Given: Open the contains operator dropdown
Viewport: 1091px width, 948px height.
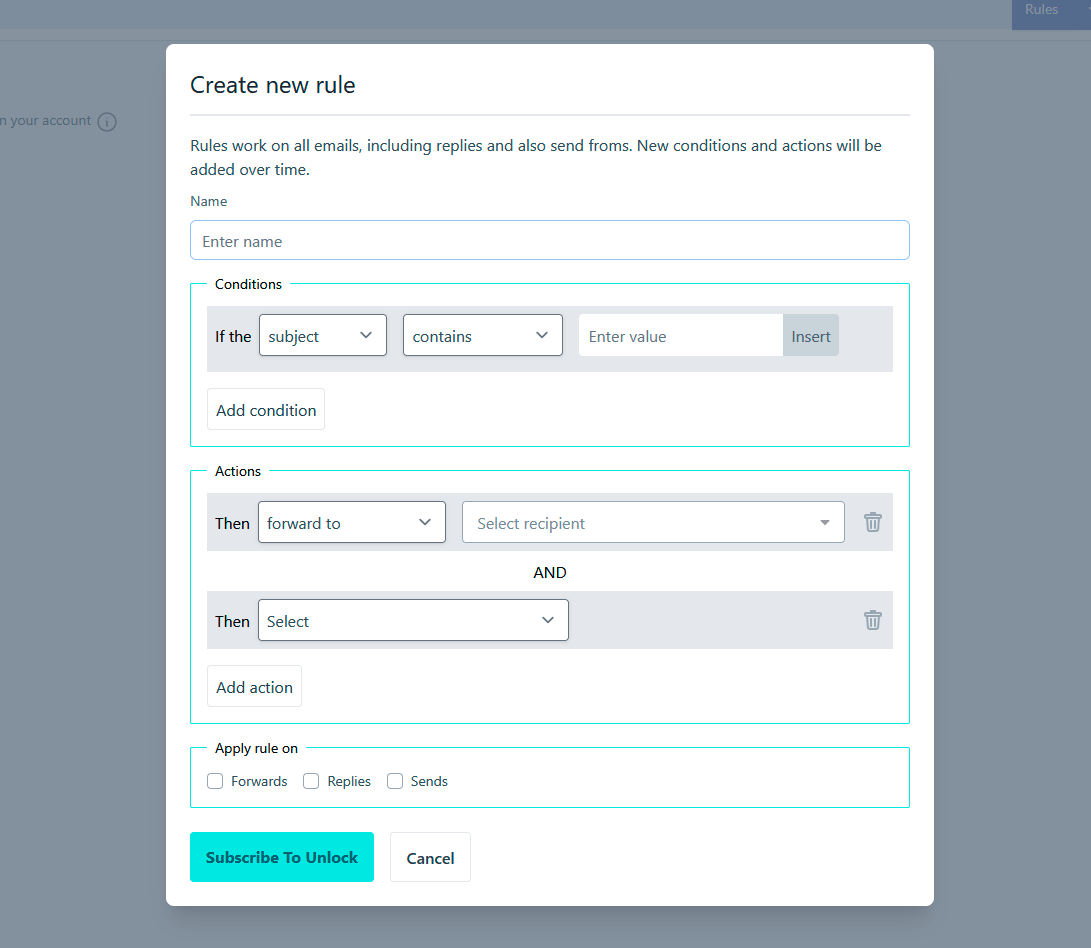Looking at the screenshot, I should 483,335.
